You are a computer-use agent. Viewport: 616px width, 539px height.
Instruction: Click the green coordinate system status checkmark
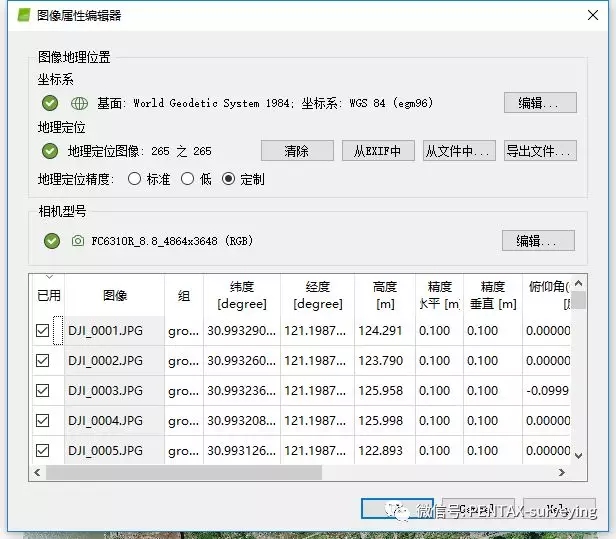[x=50, y=103]
